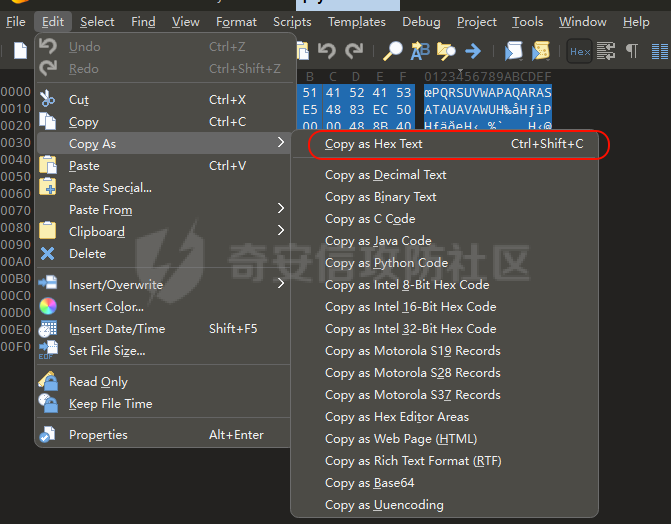Viewport: 671px width, 524px height.
Task: Open Insert Color dialog from menu
Action: tap(106, 307)
